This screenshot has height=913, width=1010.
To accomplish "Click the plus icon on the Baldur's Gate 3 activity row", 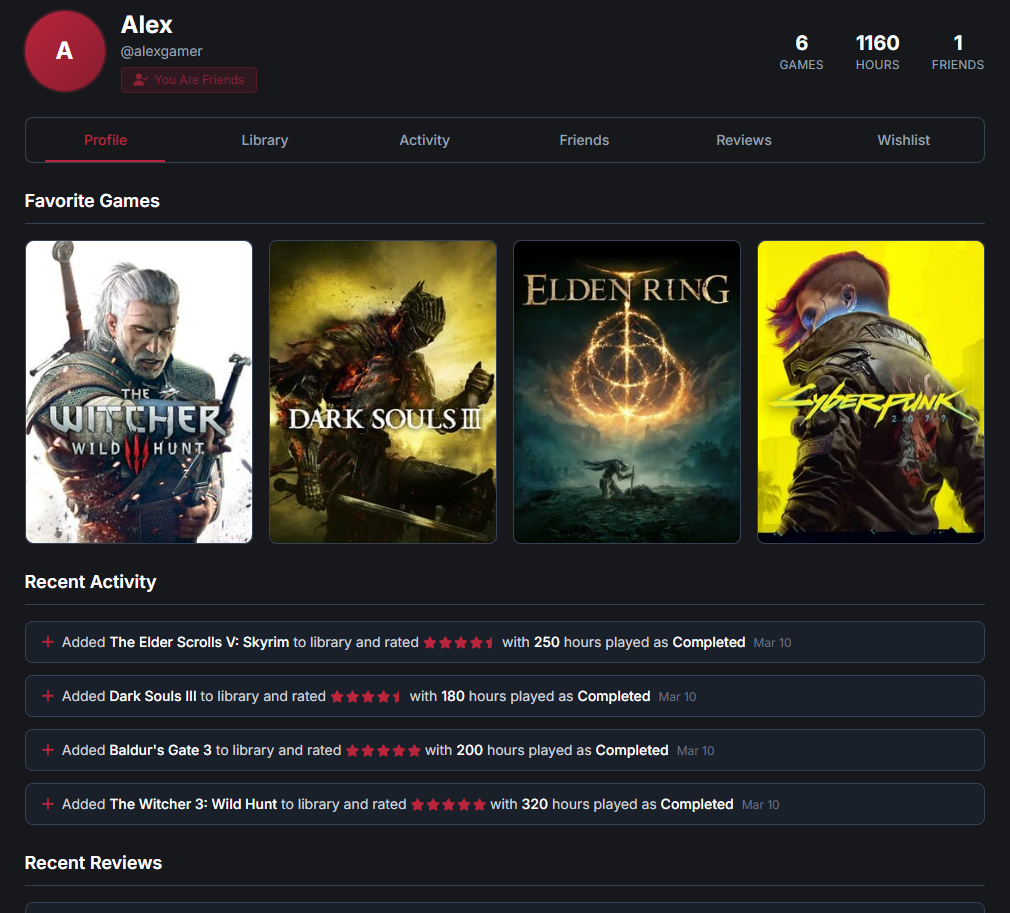I will (x=48, y=750).
